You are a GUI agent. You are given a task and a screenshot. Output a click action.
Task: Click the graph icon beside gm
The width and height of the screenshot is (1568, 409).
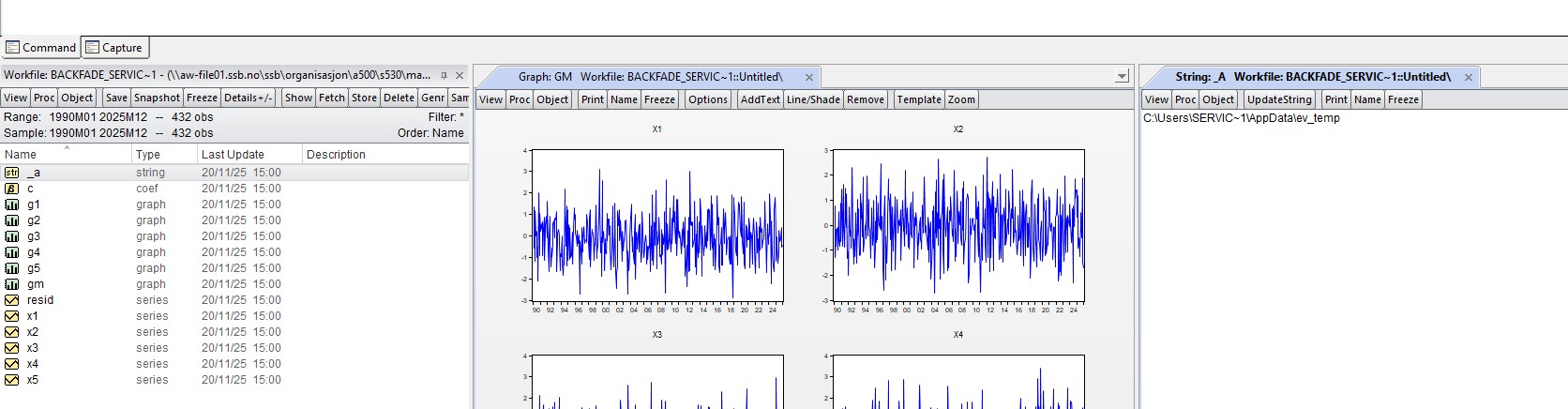pyautogui.click(x=11, y=284)
